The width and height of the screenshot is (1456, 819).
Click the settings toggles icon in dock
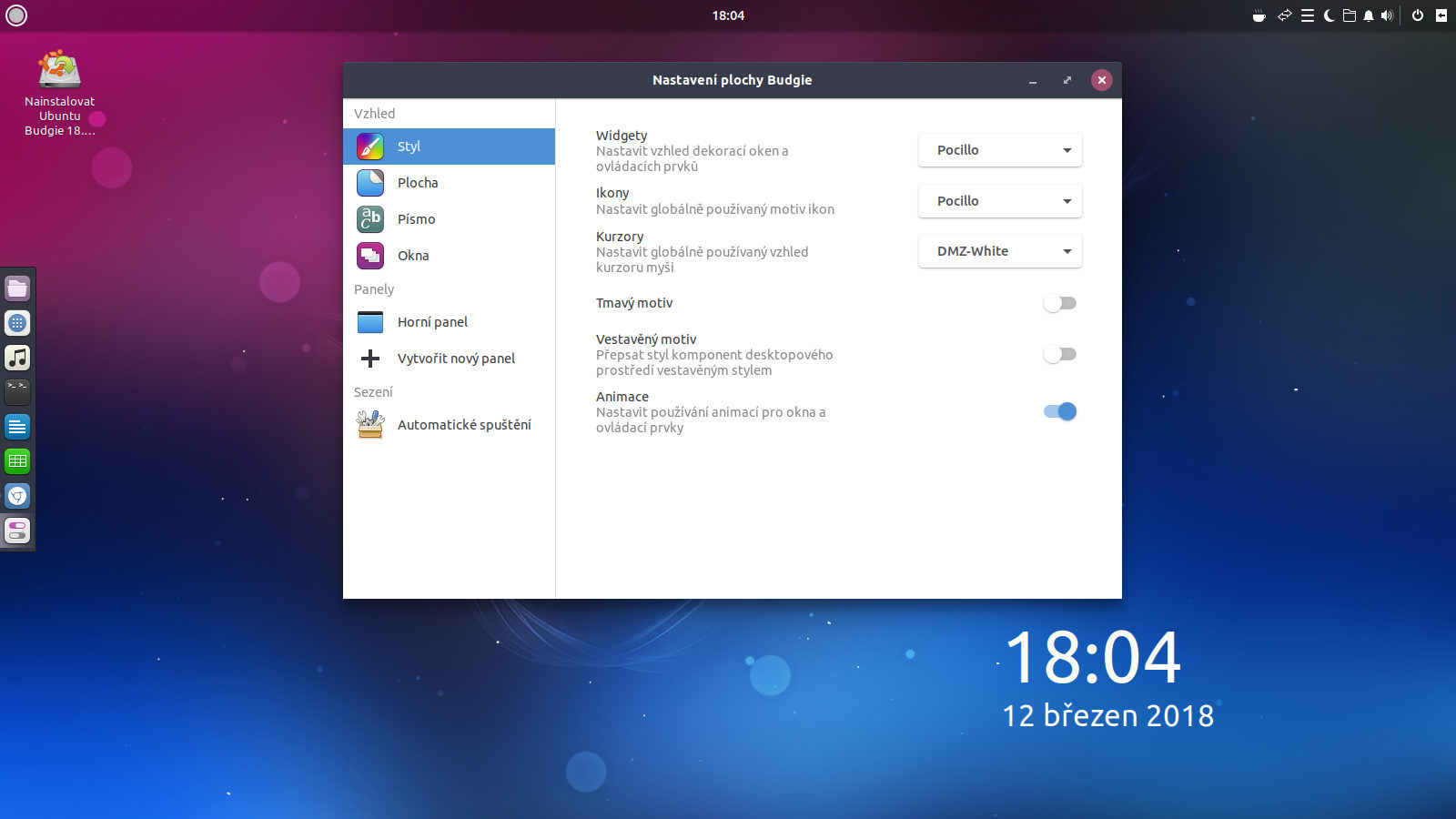click(17, 531)
